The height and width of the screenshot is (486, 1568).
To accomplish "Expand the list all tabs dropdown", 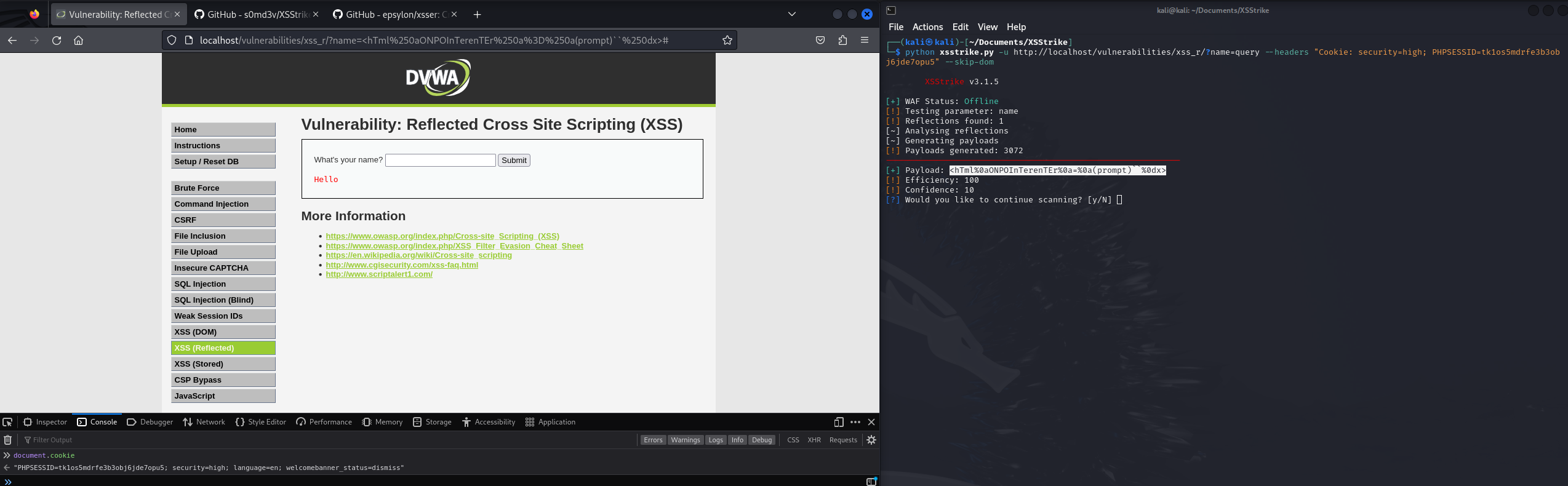I will 791,14.
